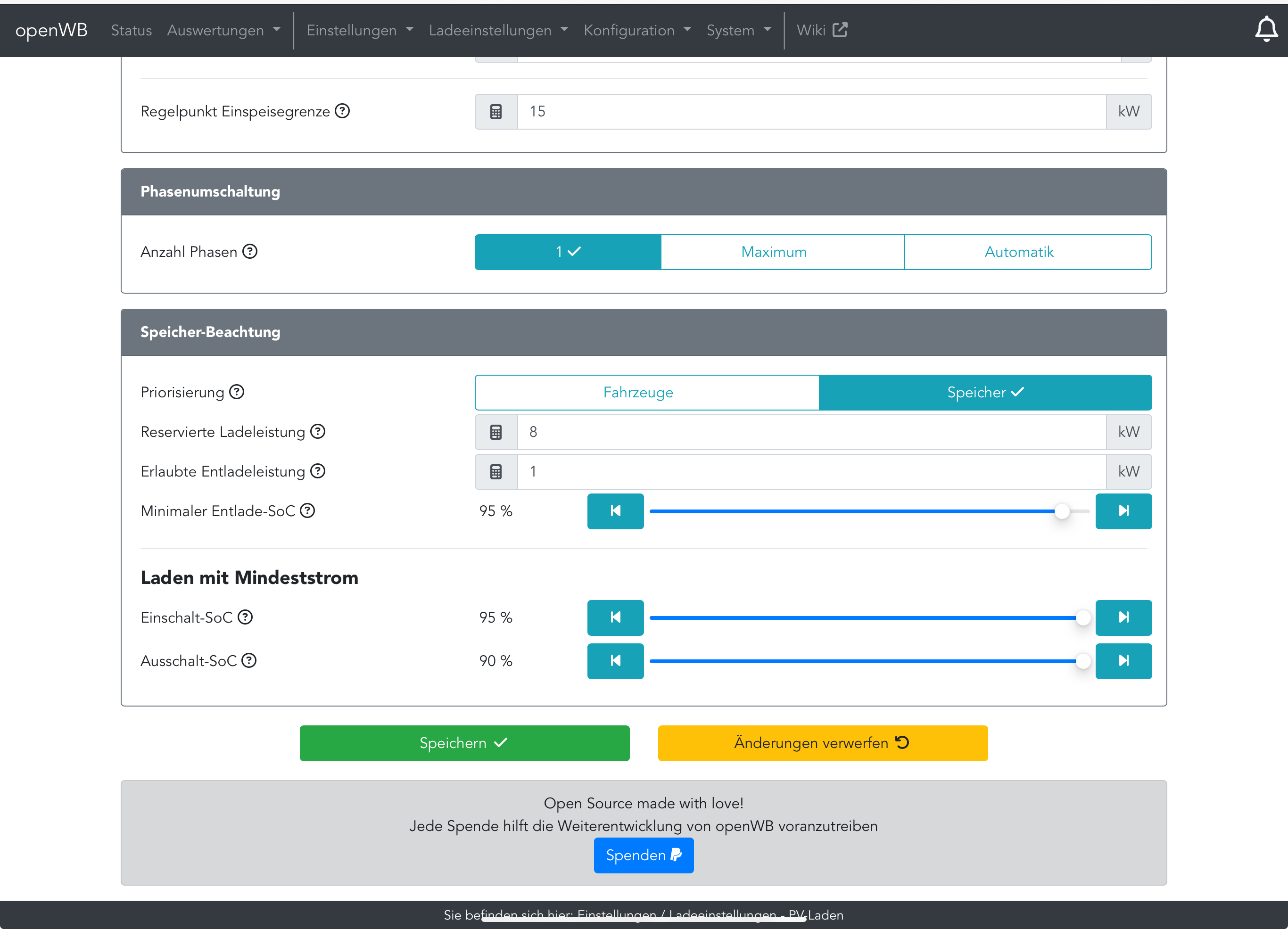
Task: Increase Einschalt-SoC with step-forward button
Action: [x=1123, y=617]
